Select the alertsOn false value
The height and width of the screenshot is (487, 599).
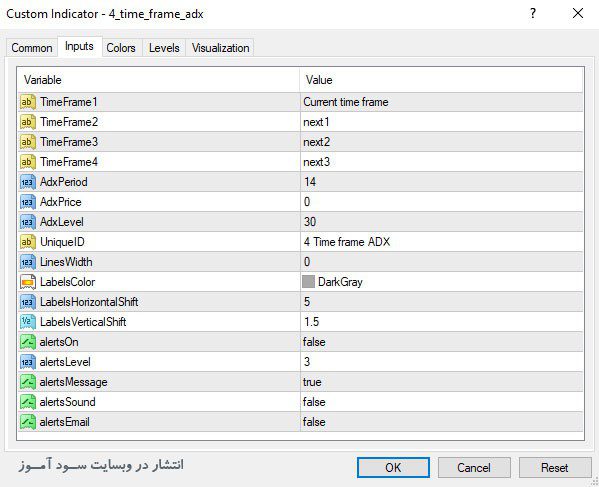tap(442, 342)
